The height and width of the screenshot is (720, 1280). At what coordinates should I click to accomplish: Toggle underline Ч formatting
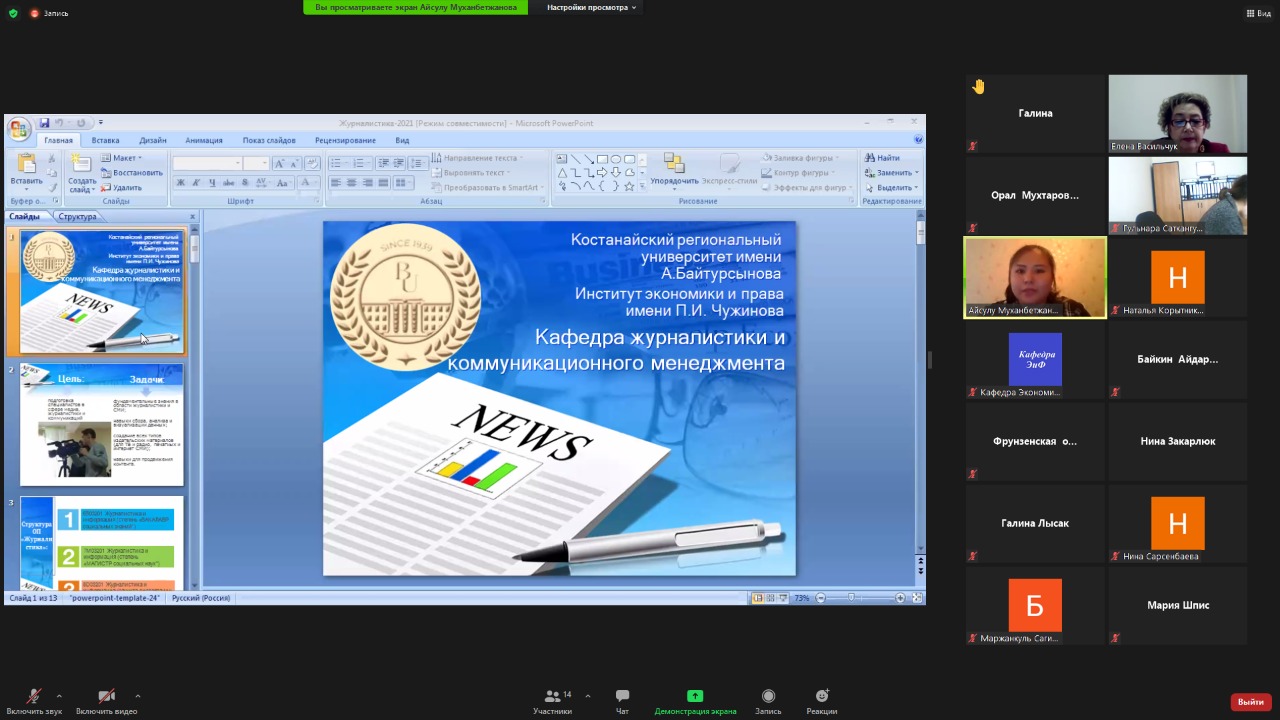pos(212,183)
